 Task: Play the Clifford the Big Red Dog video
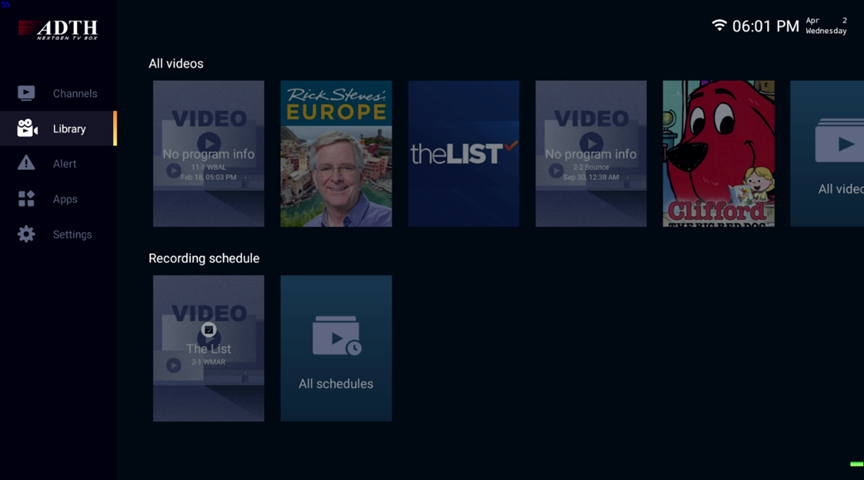[x=719, y=154]
